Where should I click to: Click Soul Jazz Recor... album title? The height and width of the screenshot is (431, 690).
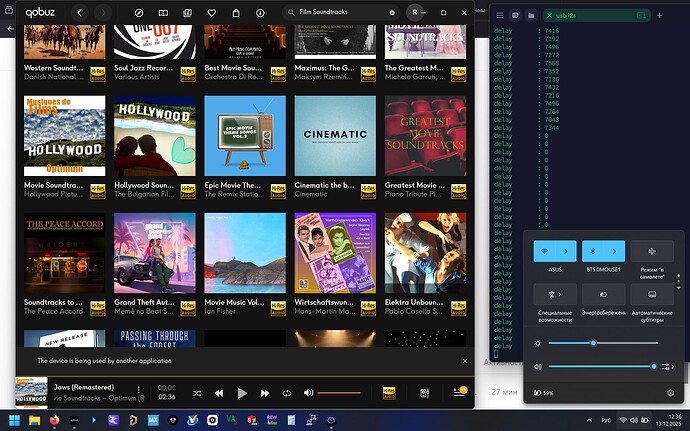(x=143, y=68)
